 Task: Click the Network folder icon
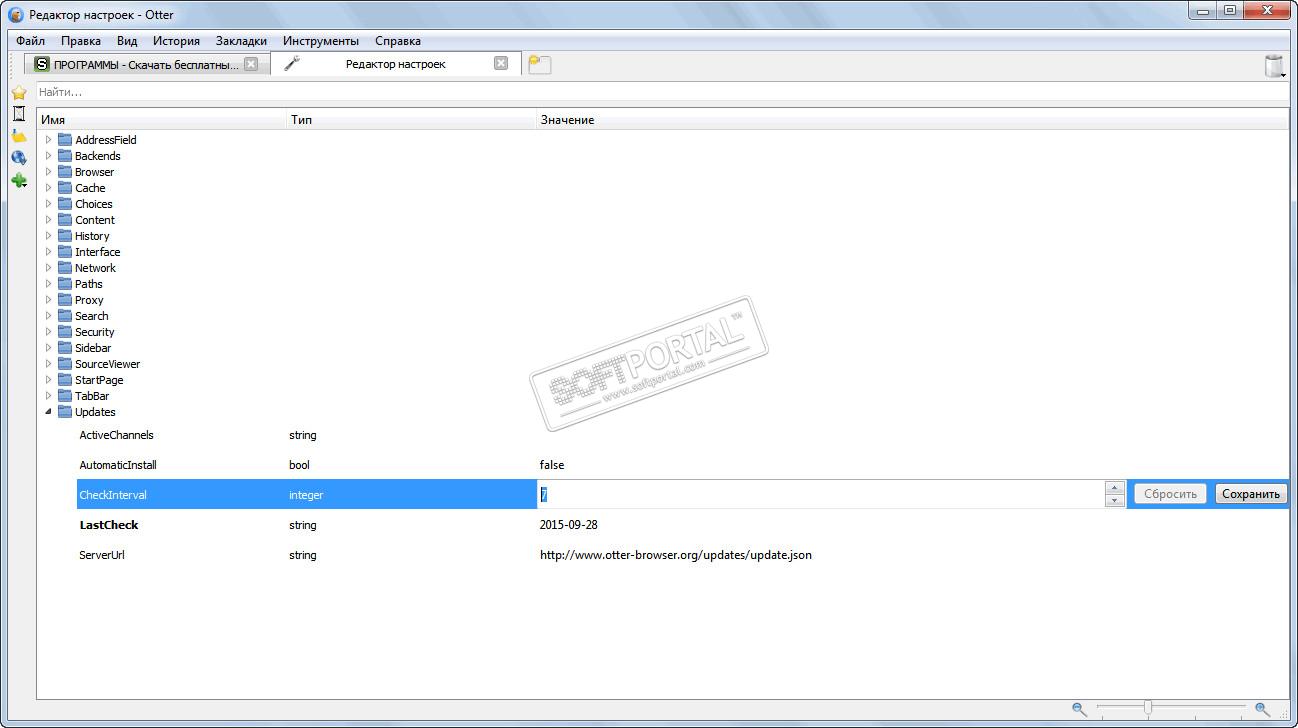coord(65,268)
